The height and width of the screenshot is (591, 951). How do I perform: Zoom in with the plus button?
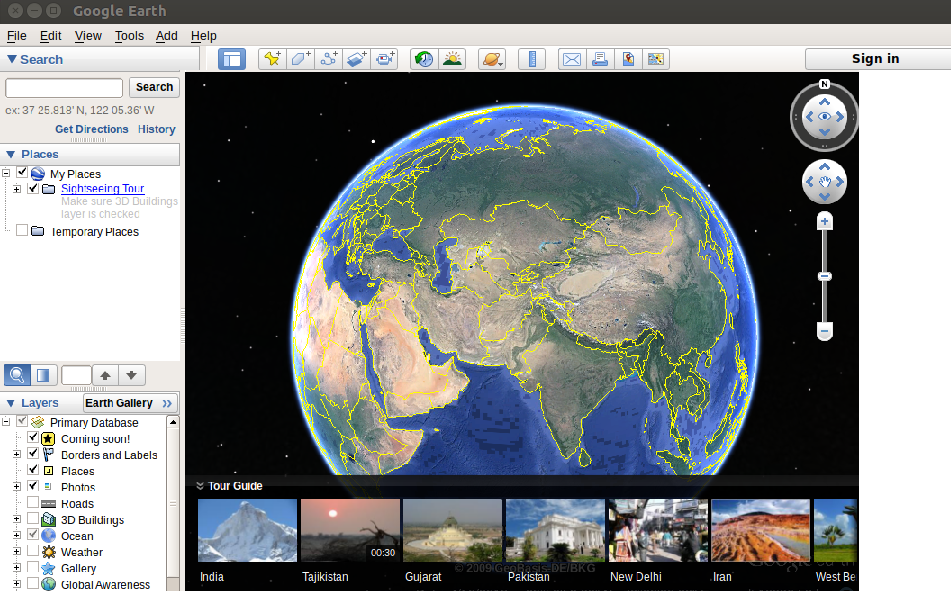[x=824, y=221]
